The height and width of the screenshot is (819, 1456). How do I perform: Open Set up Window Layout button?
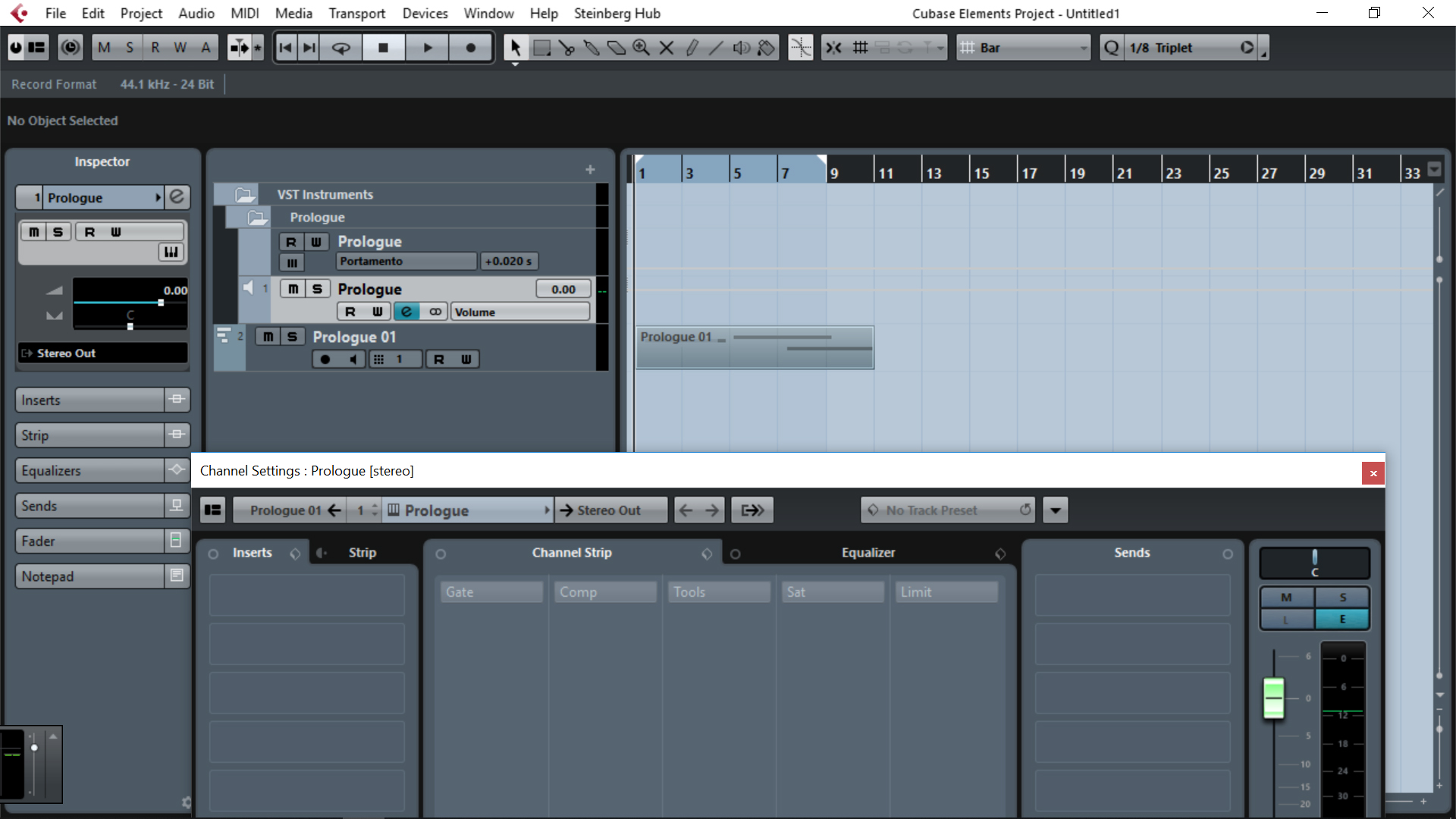point(36,48)
